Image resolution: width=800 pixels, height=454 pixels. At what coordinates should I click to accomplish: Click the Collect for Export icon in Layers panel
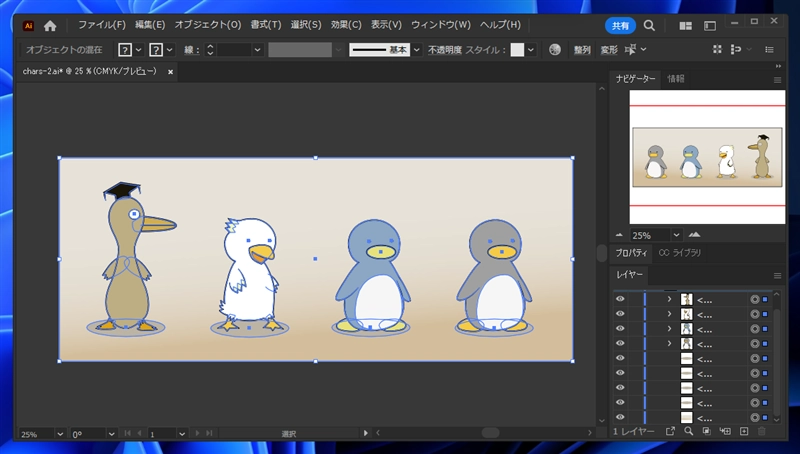click(670, 432)
